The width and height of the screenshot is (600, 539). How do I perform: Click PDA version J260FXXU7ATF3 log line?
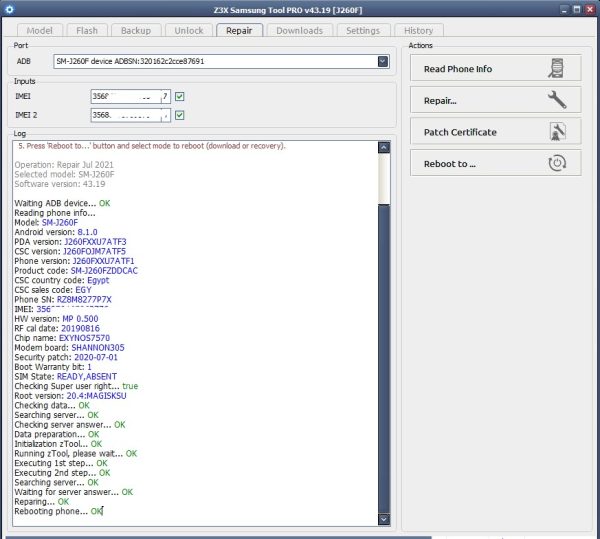coord(70,242)
